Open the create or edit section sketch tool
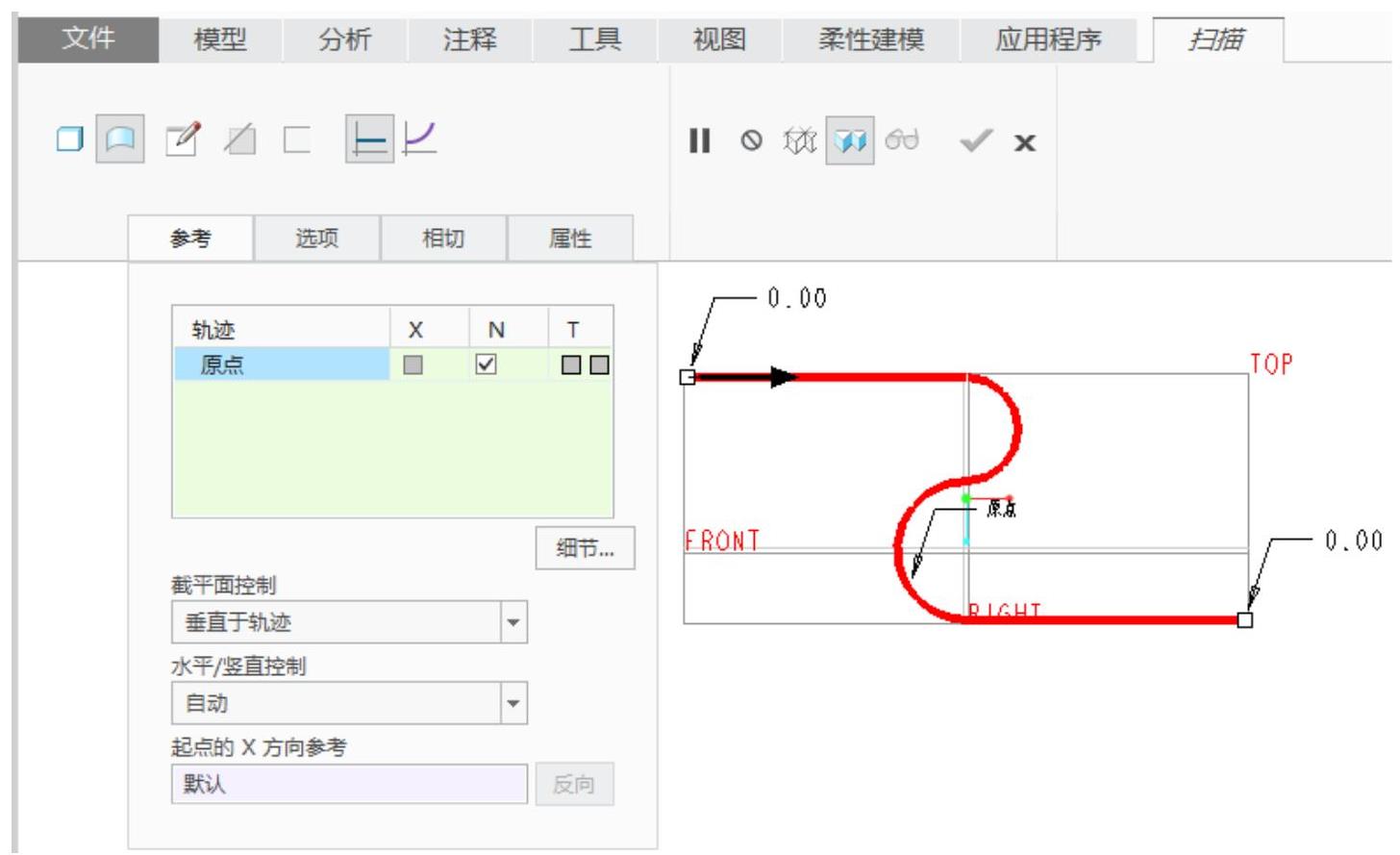This screenshot has width=1400, height=855. [183, 140]
